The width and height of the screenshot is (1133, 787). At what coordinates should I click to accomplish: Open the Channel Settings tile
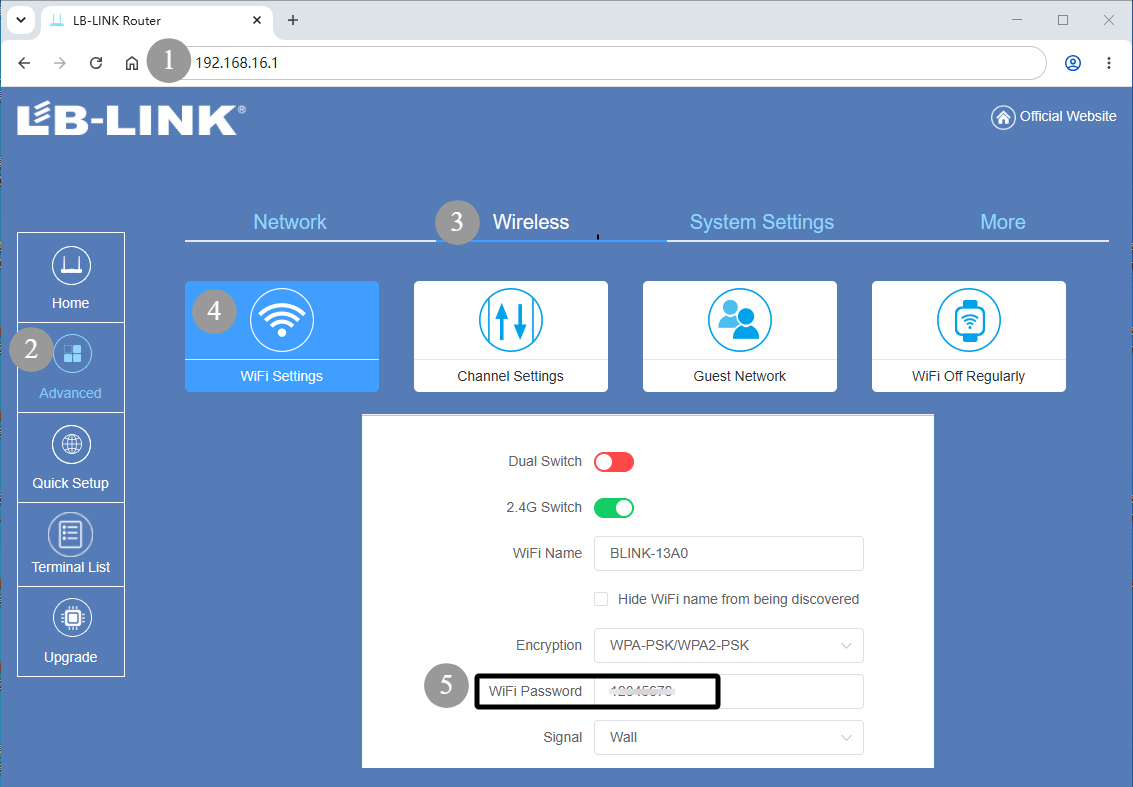511,336
